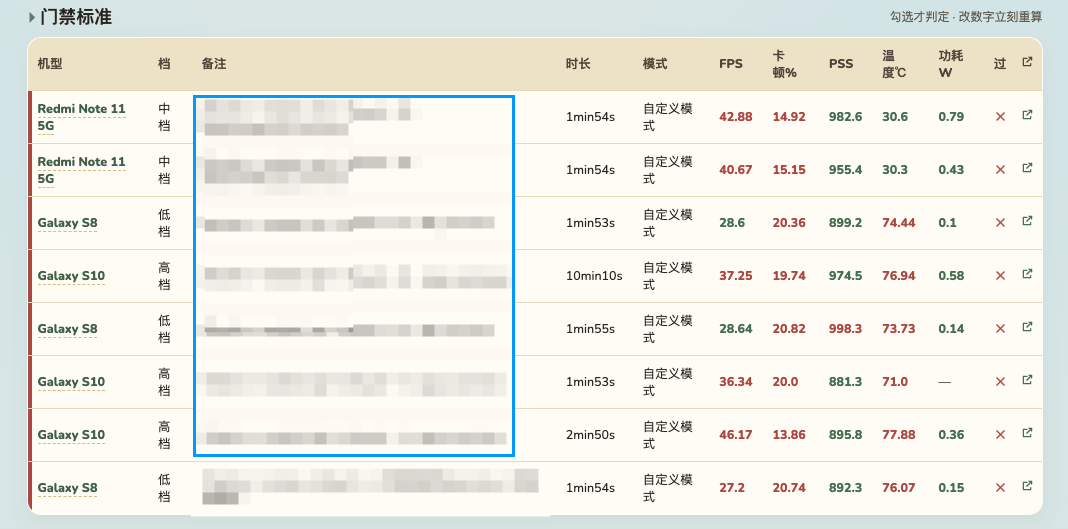The width and height of the screenshot is (1068, 529).
Task: Click the 备注 column header
Action: coord(214,64)
